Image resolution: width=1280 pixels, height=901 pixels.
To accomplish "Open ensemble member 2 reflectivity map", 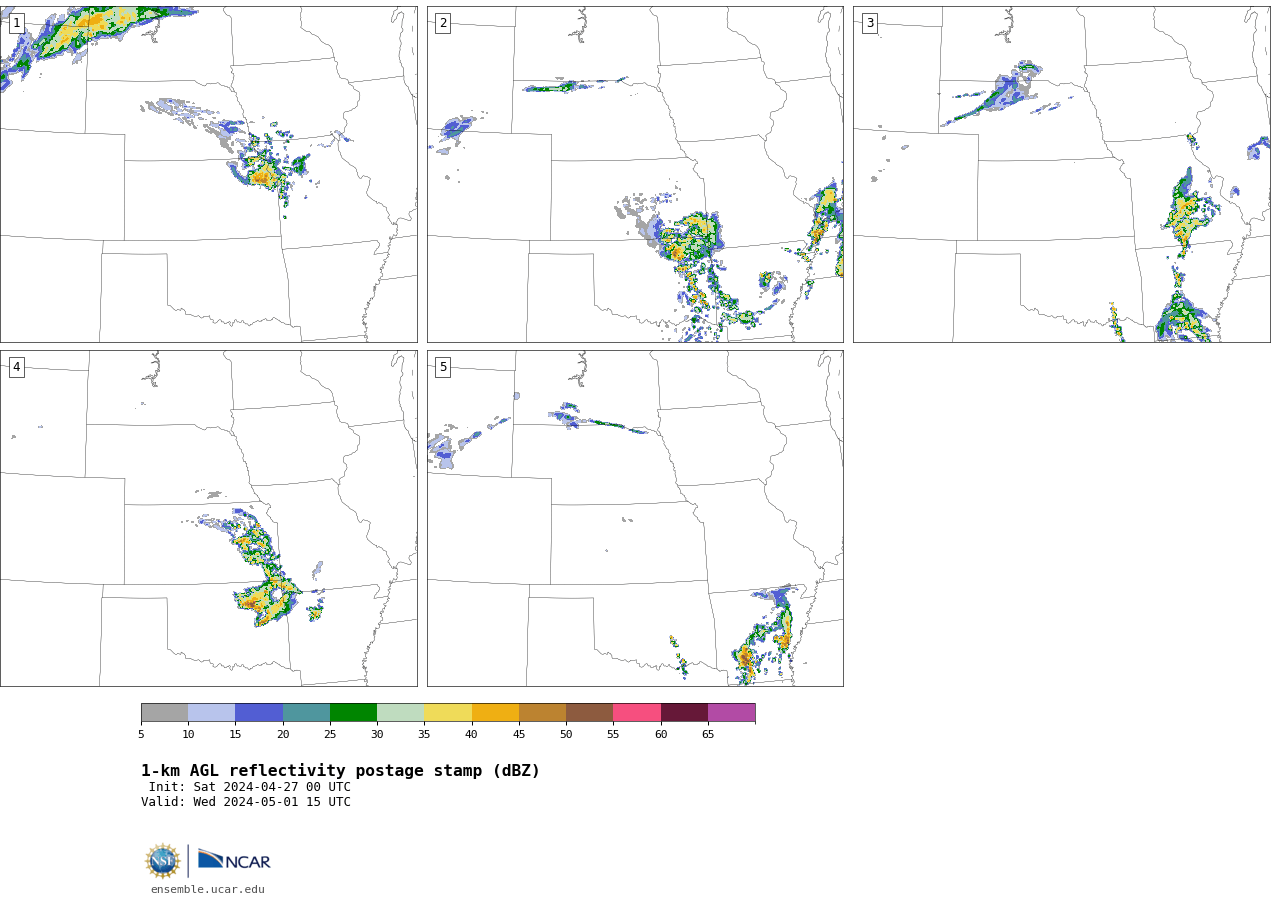I will pyautogui.click(x=635, y=174).
